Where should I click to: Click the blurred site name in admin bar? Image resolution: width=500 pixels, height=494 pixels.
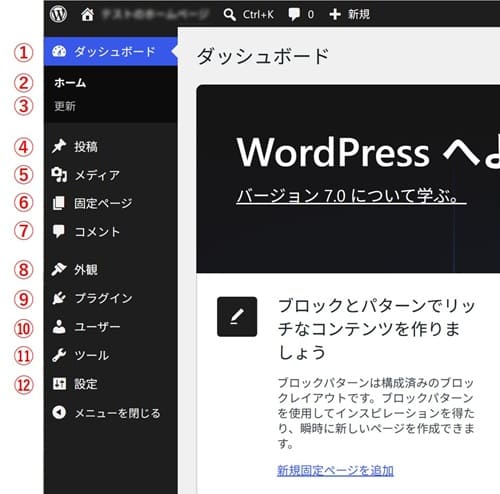tap(155, 14)
